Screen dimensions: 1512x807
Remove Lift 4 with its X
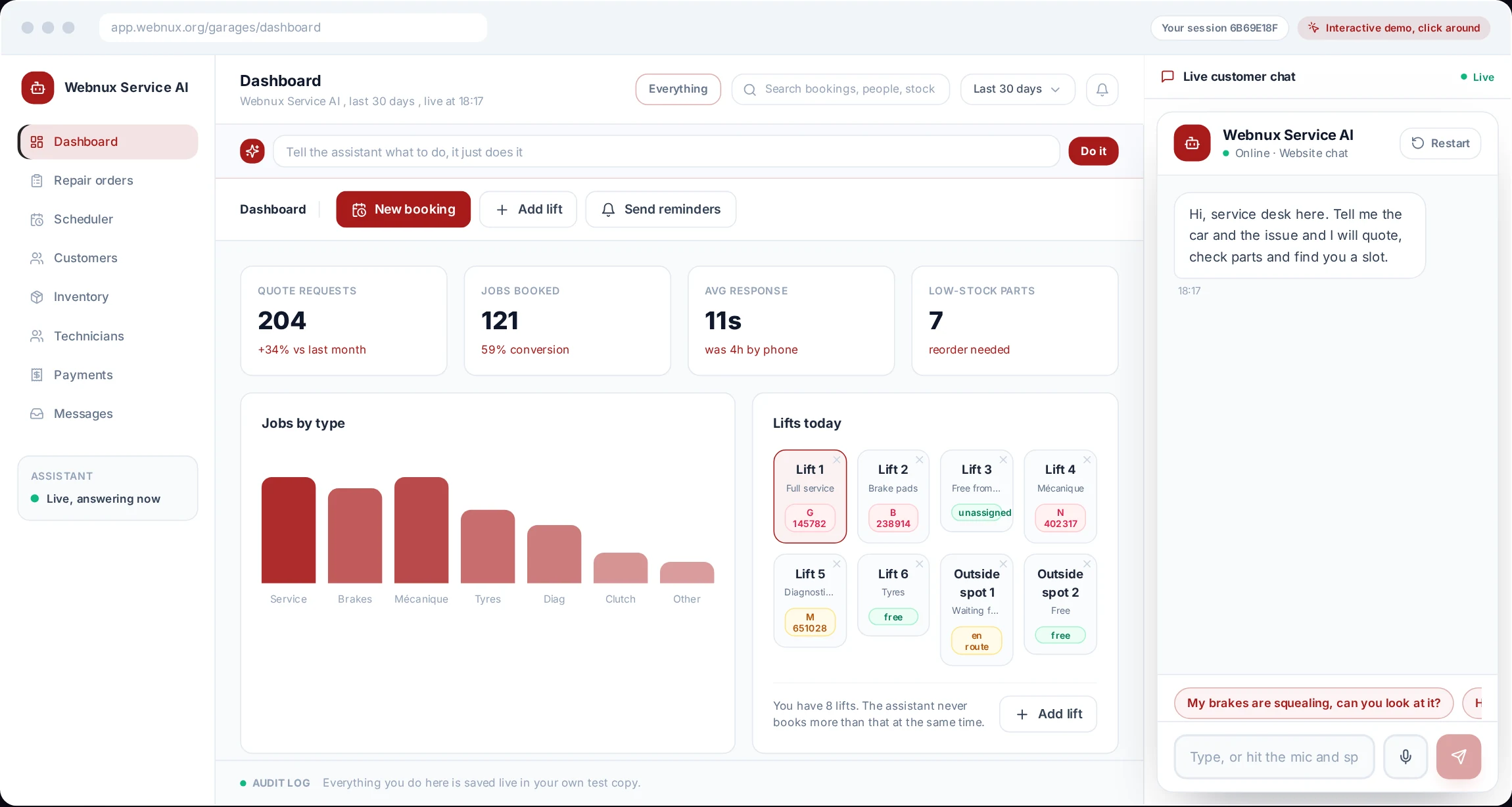[x=1087, y=460]
